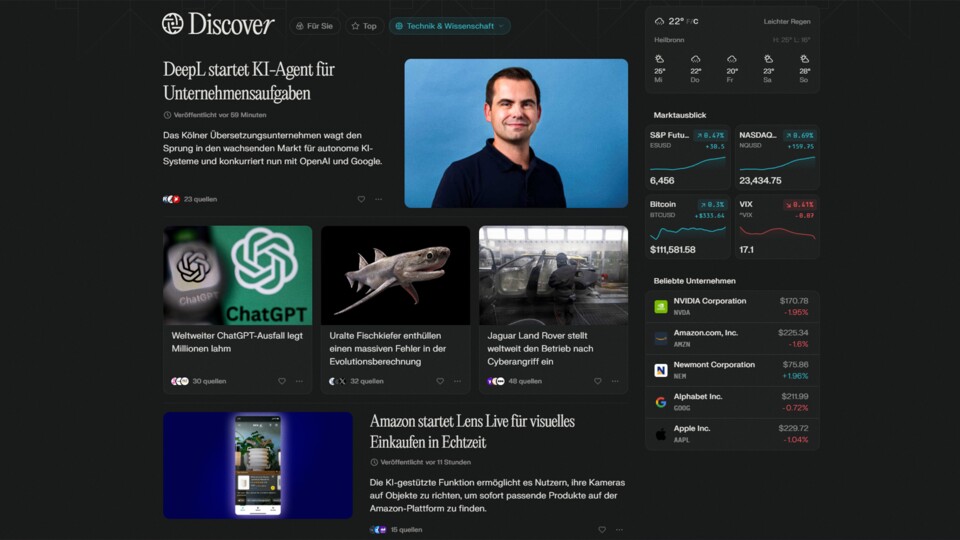
Task: Open Apple Inc. stock row
Action: pyautogui.click(x=732, y=433)
